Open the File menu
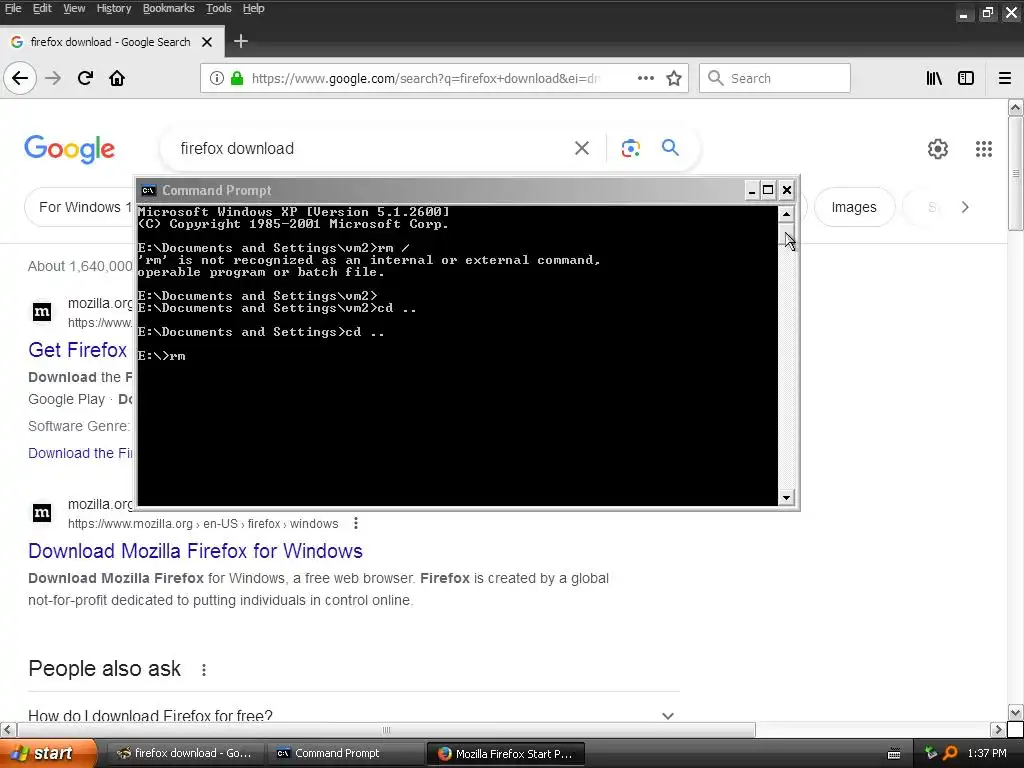Viewport: 1024px width, 768px height. 13,8
